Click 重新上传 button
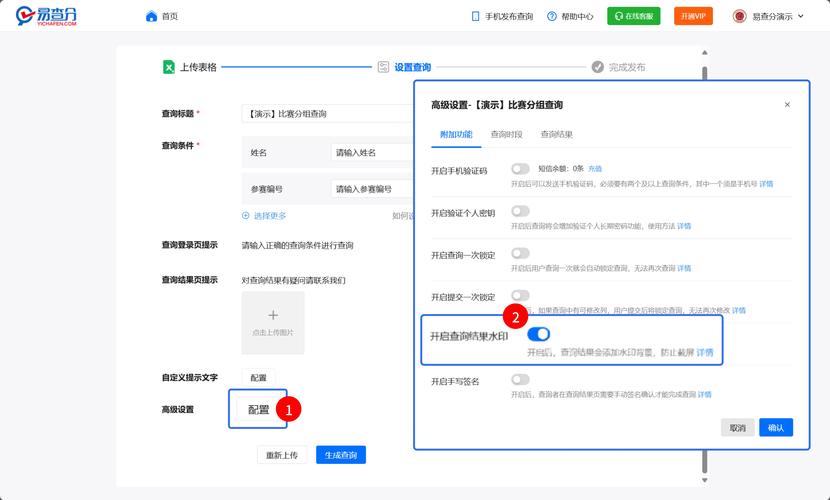830x500 pixels. [282, 455]
